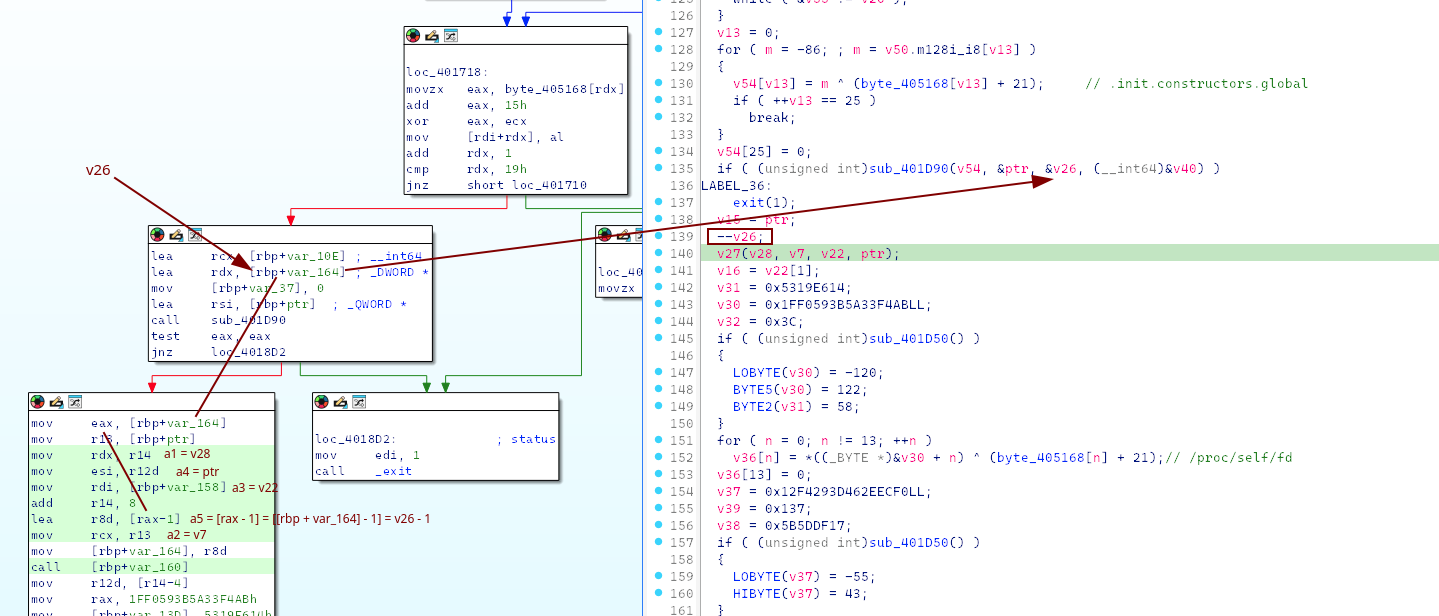Edit node comment on loc_4018D2 block
This screenshot has height=616, width=1439.
point(340,401)
